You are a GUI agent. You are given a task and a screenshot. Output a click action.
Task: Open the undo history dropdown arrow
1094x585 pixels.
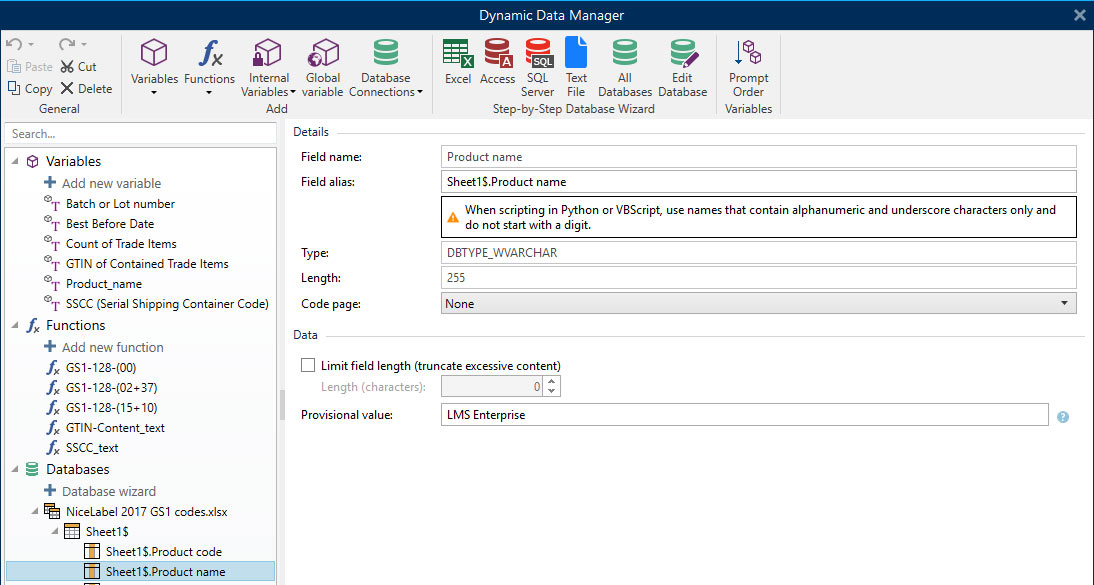pyautogui.click(x=31, y=45)
